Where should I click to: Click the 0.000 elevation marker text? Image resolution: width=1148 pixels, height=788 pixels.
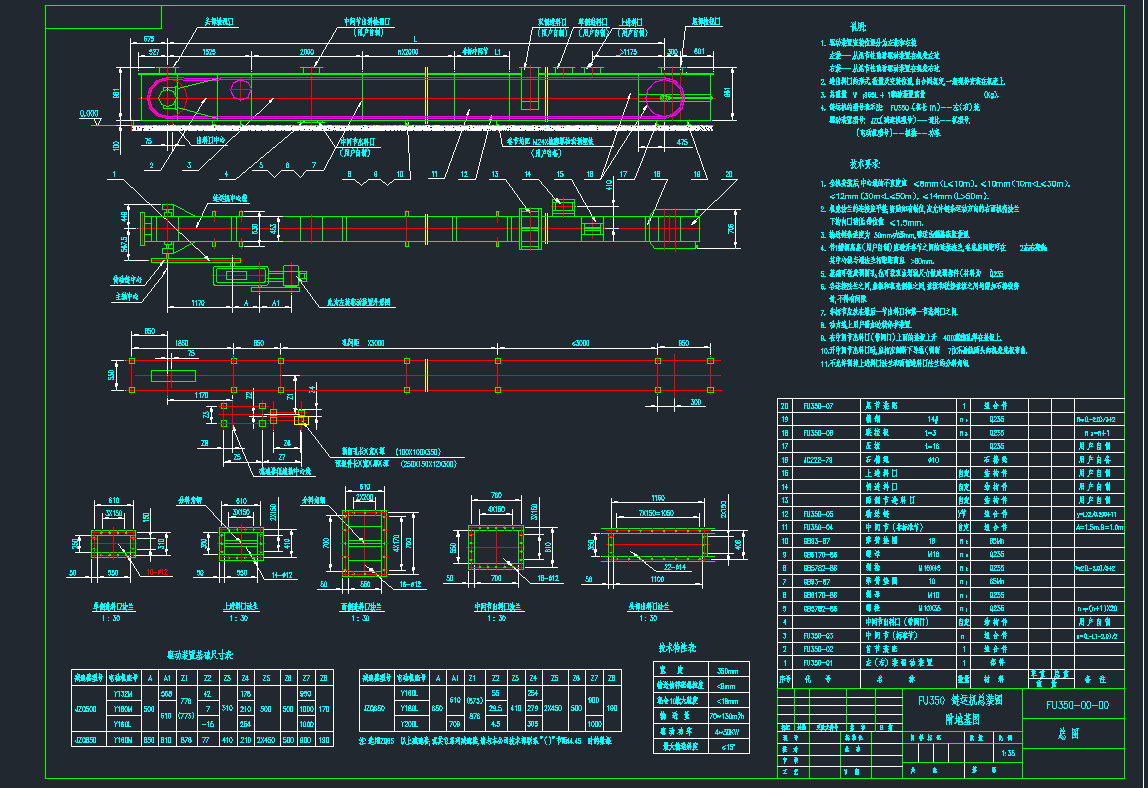[x=89, y=114]
